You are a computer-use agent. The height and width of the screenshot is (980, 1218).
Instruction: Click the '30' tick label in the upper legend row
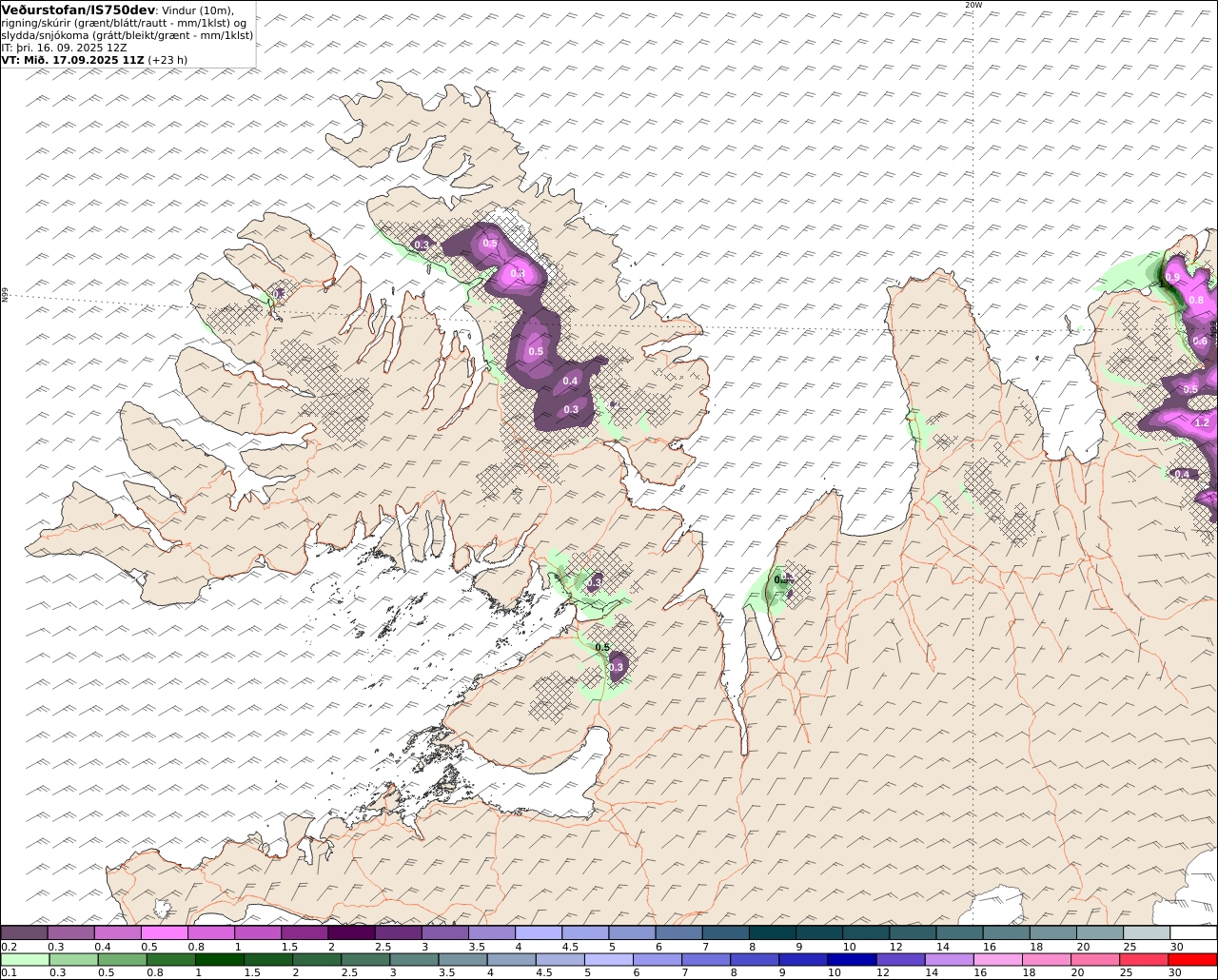tap(1176, 947)
